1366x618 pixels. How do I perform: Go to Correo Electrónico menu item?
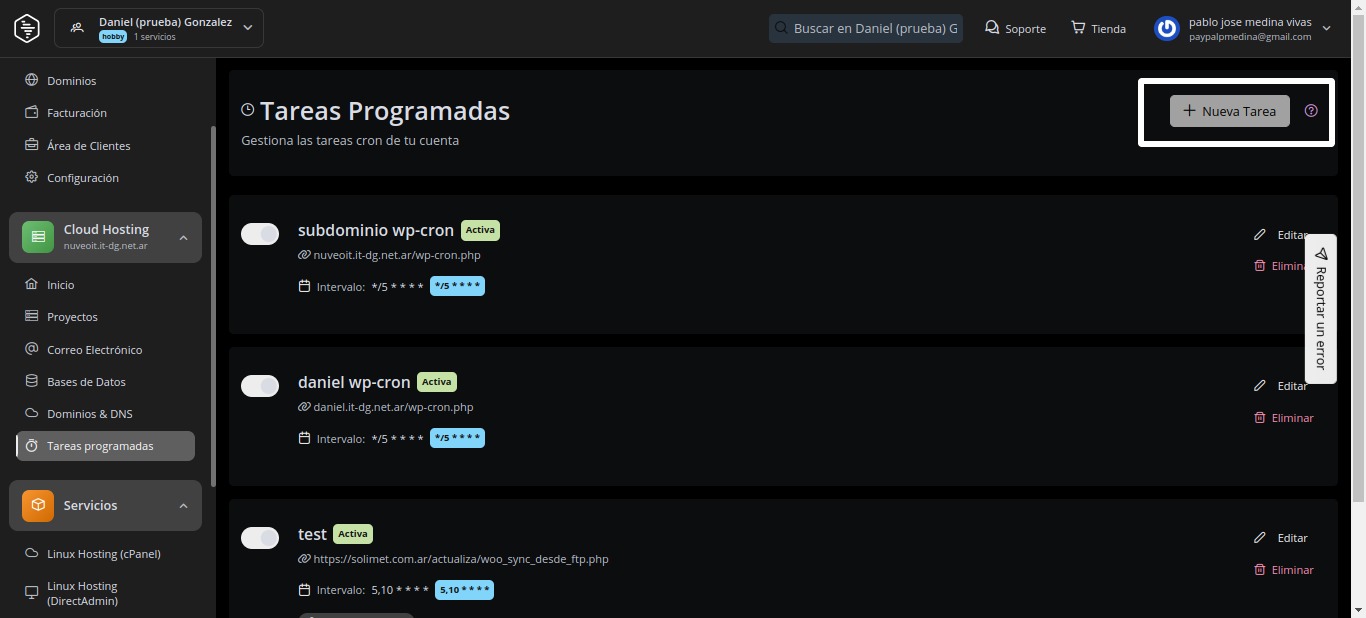click(94, 350)
